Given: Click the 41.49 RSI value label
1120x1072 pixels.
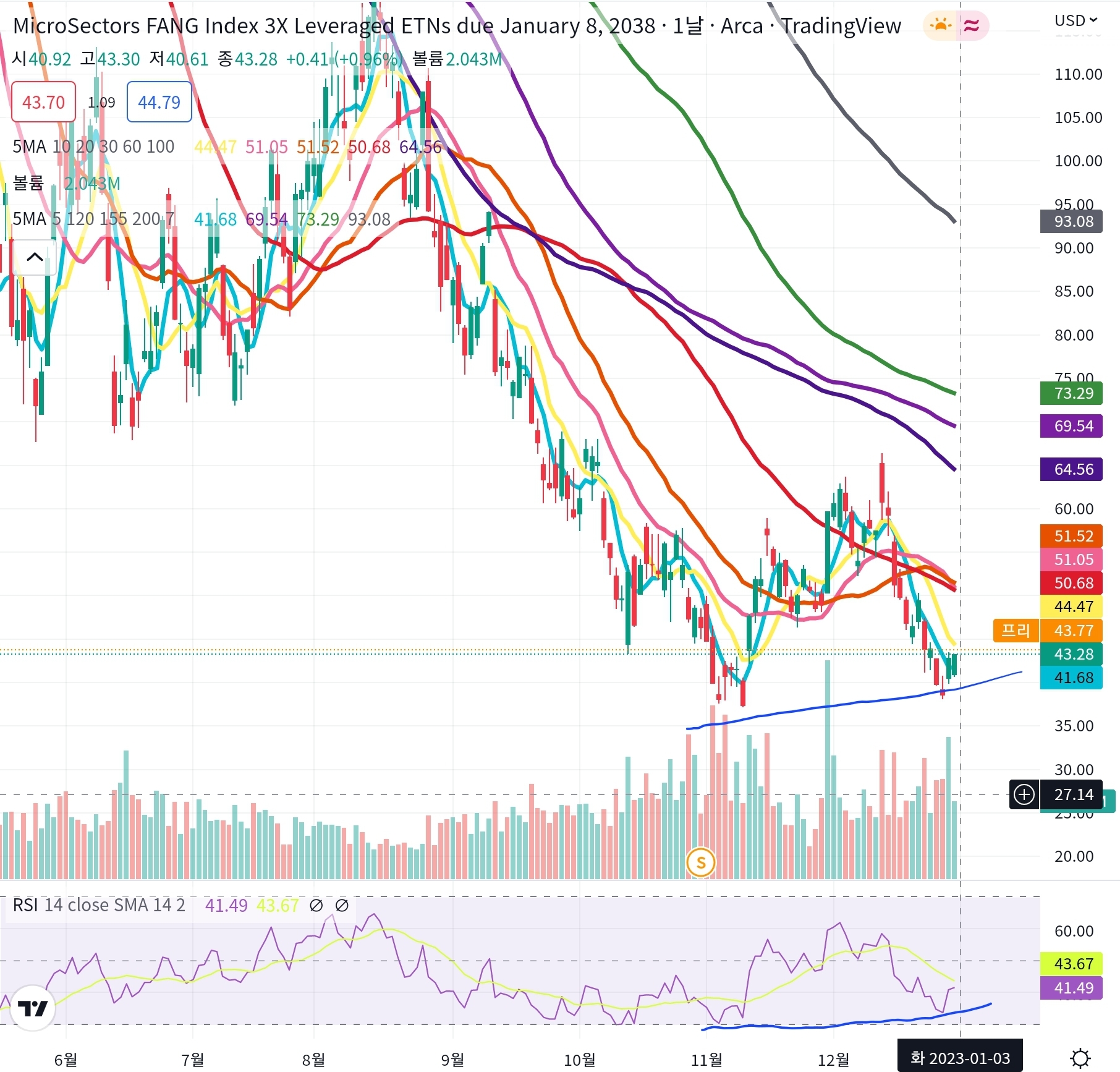Looking at the screenshot, I should click(1071, 988).
